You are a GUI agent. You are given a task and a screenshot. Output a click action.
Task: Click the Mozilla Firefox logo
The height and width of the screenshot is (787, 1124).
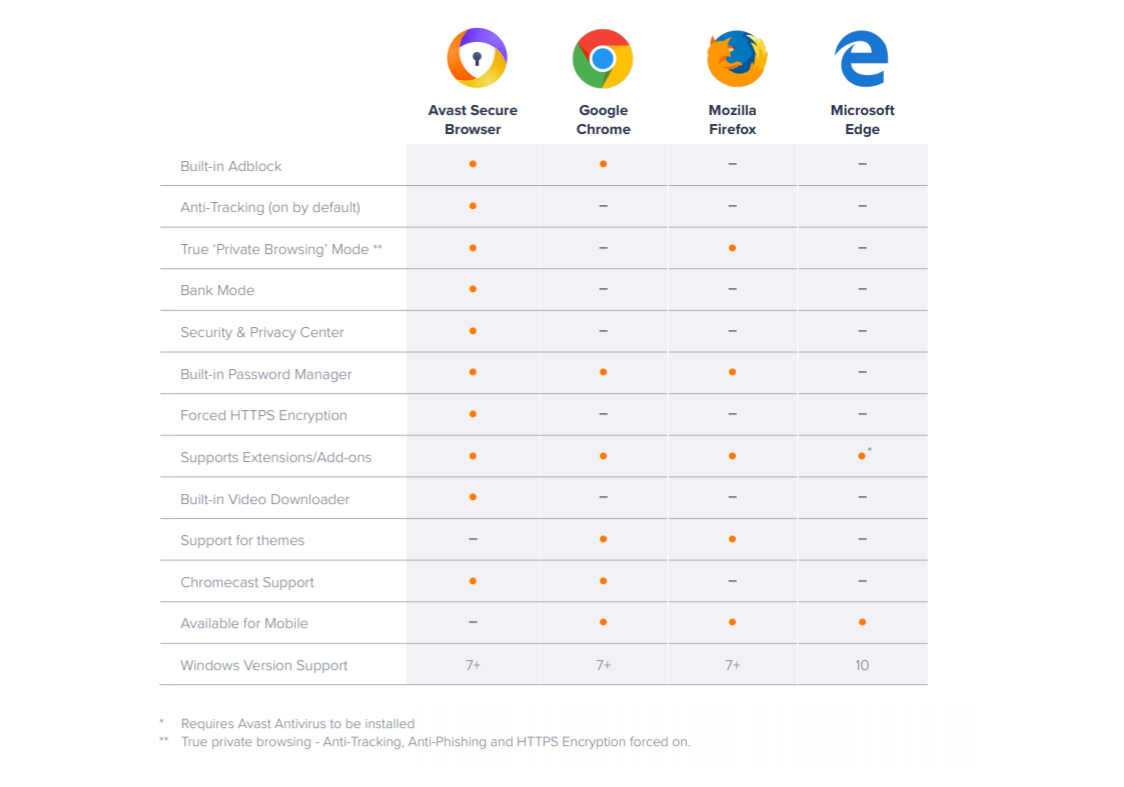coord(736,58)
